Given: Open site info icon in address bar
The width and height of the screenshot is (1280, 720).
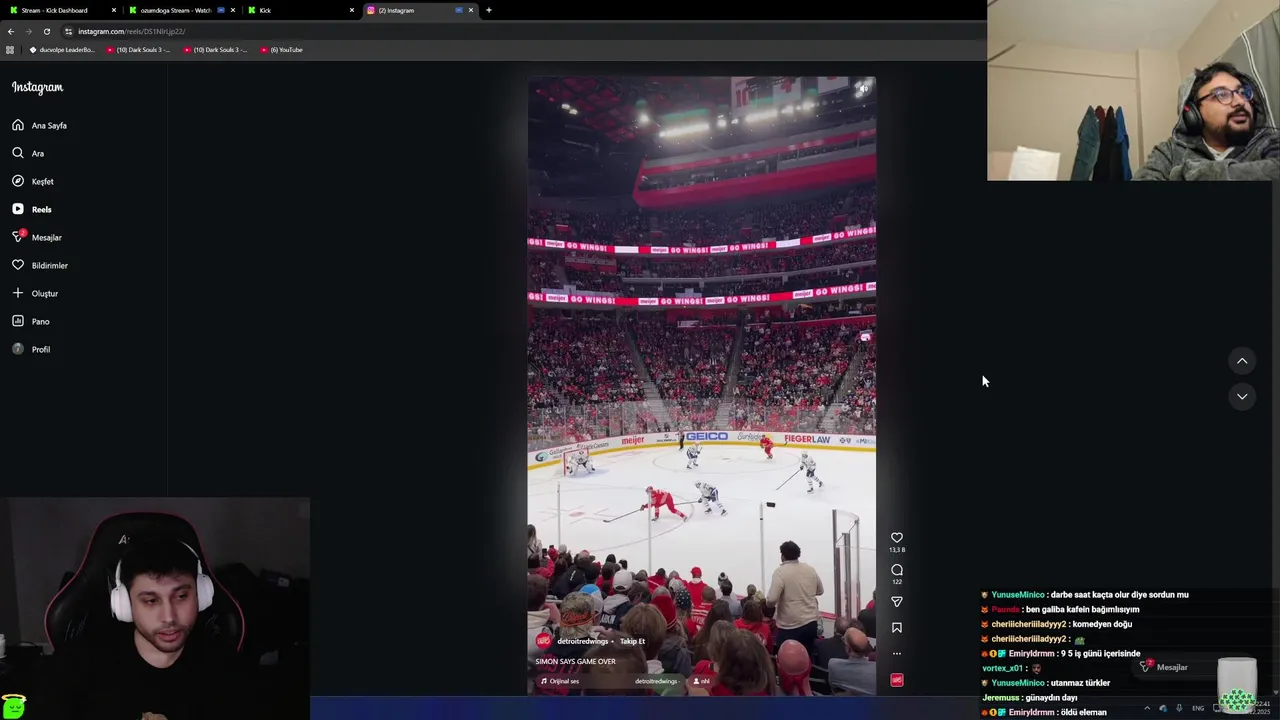Looking at the screenshot, I should (68, 31).
